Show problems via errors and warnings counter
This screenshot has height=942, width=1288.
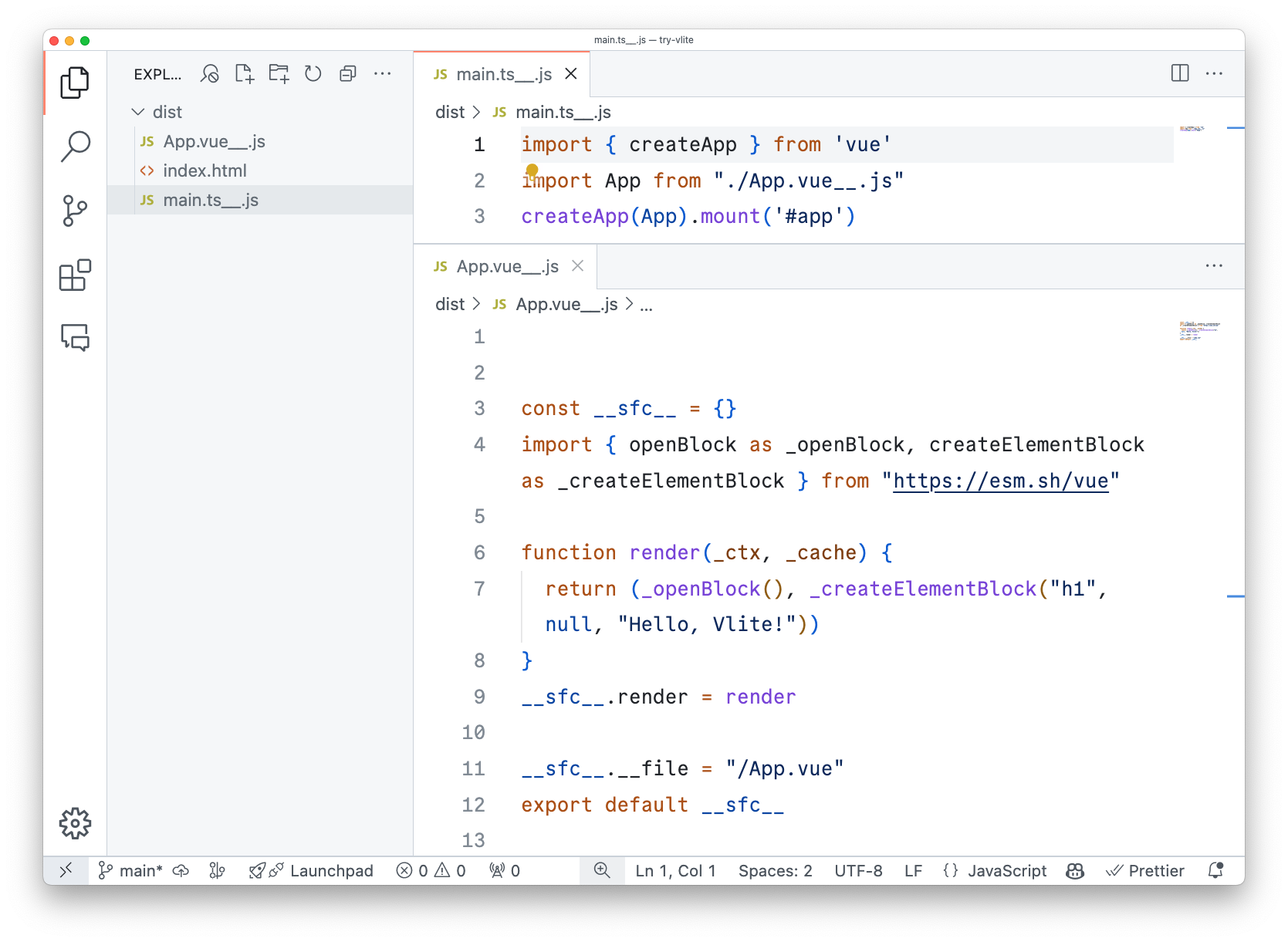[x=431, y=871]
